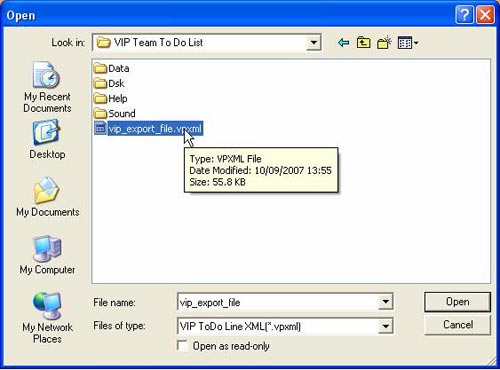Go to Desktop in places bar
500x370 pixels.
tap(47, 140)
